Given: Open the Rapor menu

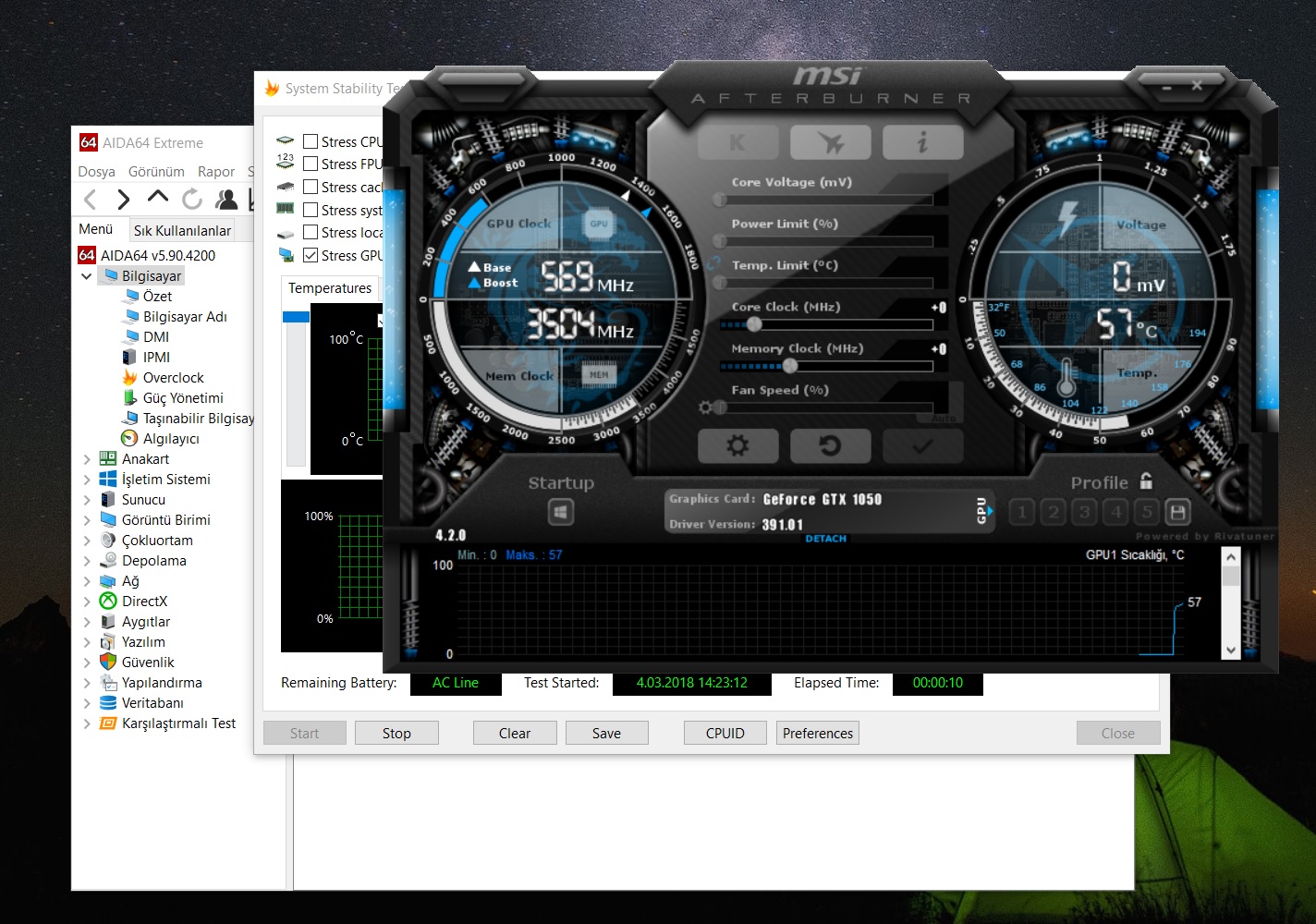Looking at the screenshot, I should pos(216,172).
